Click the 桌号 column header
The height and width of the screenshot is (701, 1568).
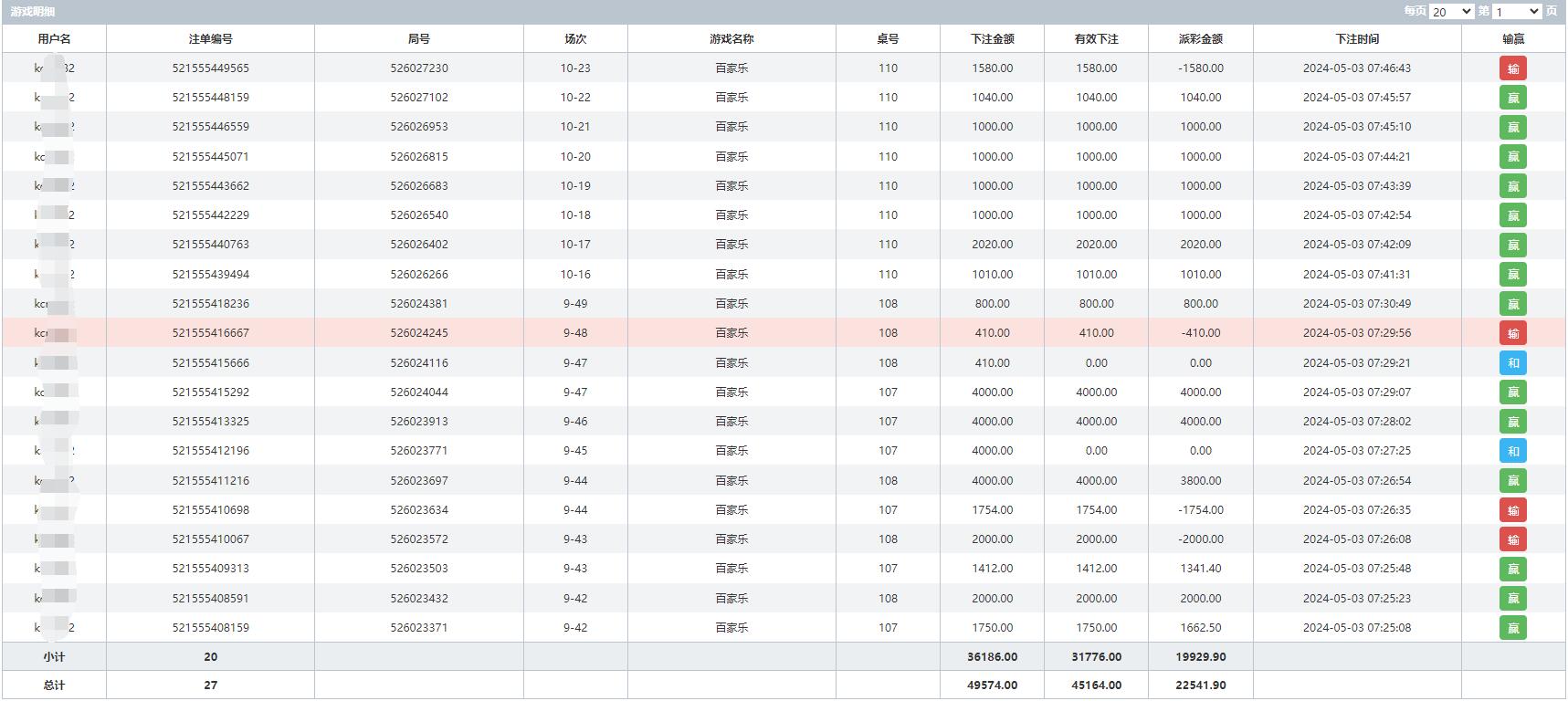pyautogui.click(x=888, y=39)
